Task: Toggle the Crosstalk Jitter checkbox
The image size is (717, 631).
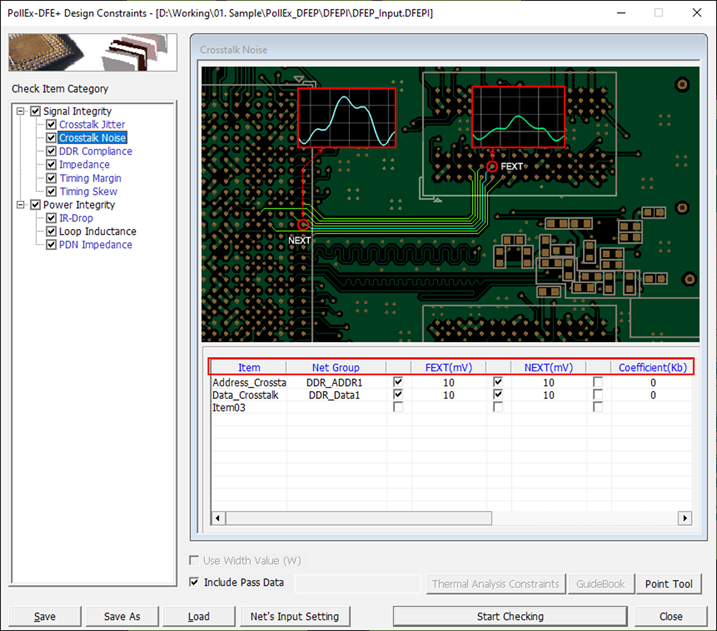Action: (52, 125)
